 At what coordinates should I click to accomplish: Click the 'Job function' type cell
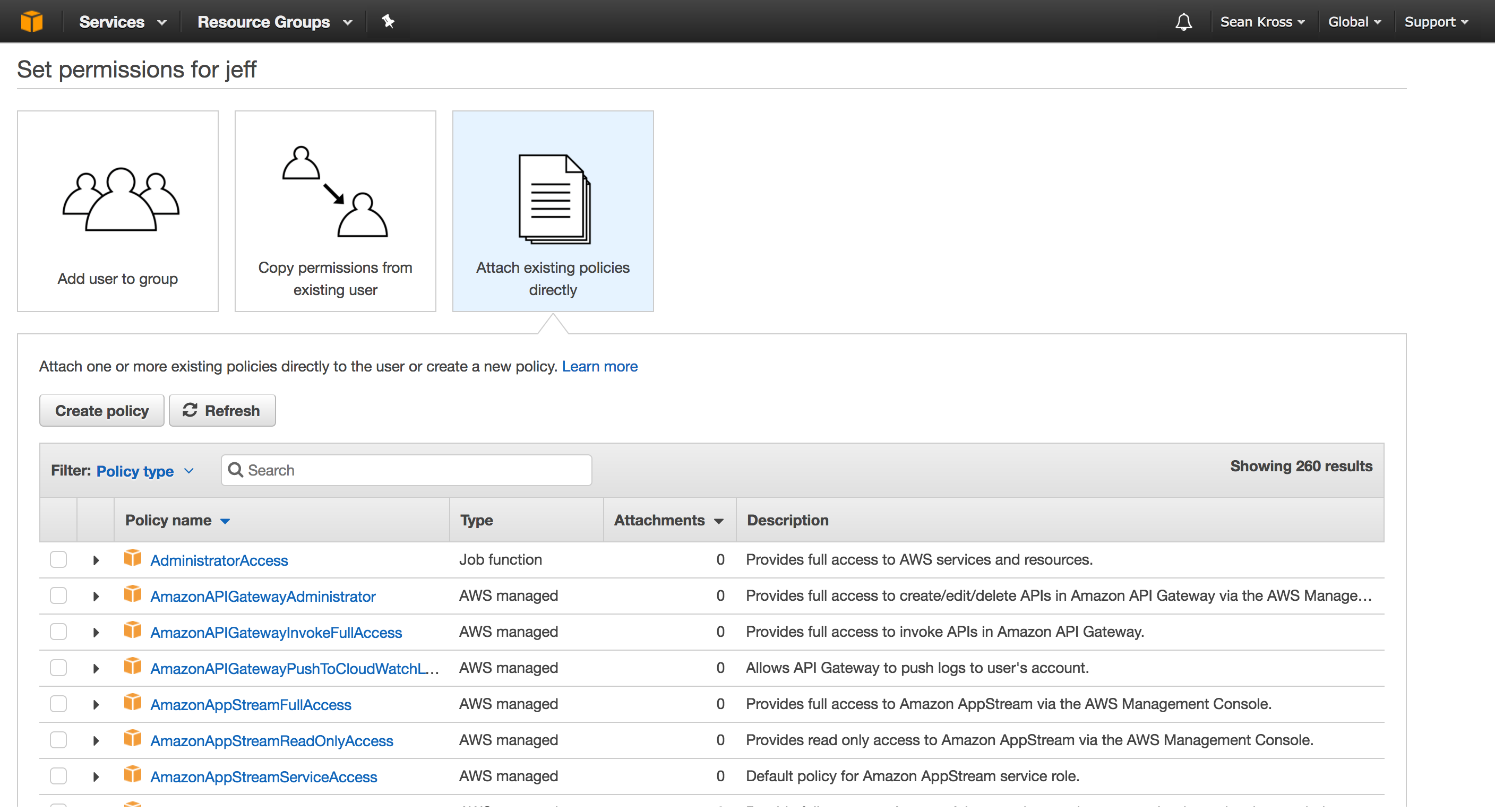coord(500,560)
